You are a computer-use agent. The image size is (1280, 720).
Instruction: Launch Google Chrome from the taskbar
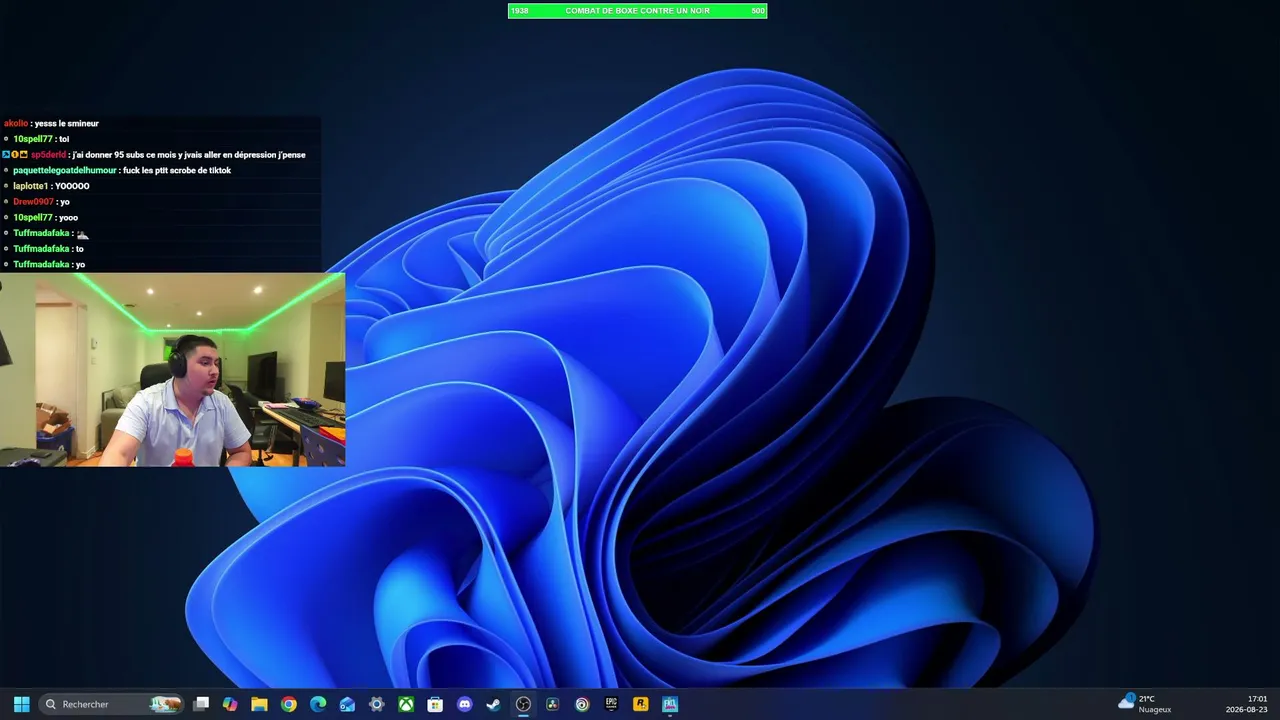(288, 704)
